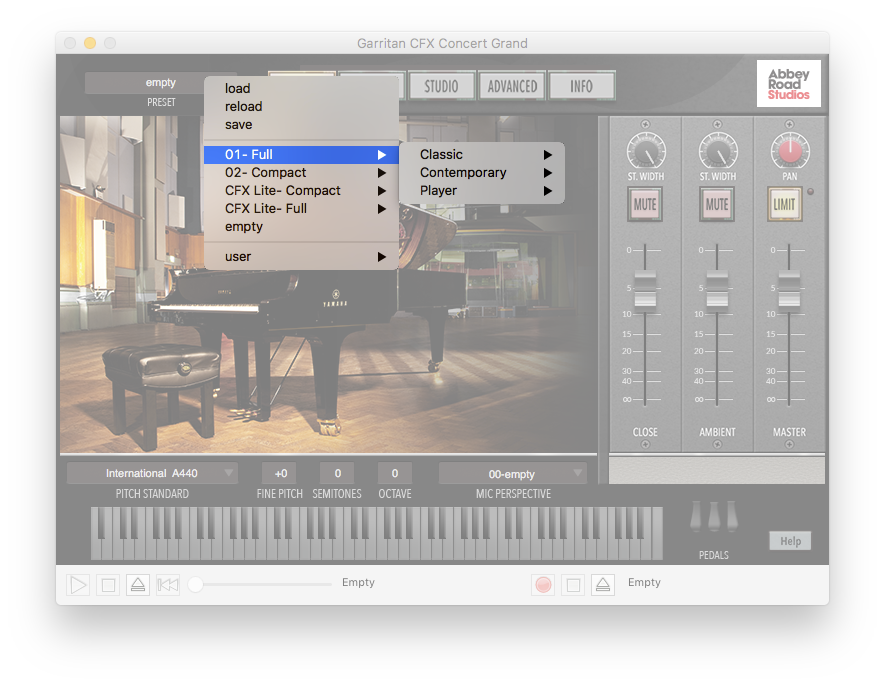Image resolution: width=885 pixels, height=685 pixels.
Task: Open the Mic Perspective dropdown
Action: 512,473
